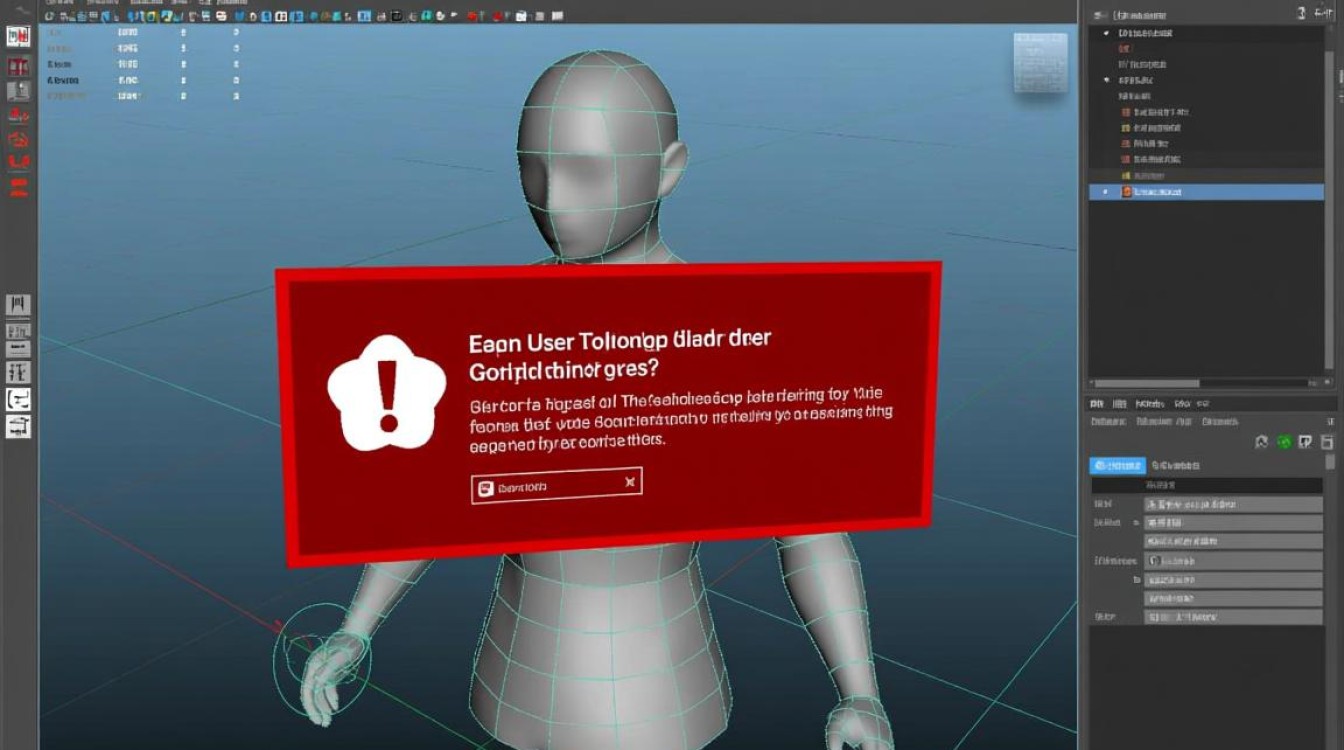This screenshot has height=750, width=1344.
Task: Click the first value field below the dark header
Action: tap(1233, 504)
